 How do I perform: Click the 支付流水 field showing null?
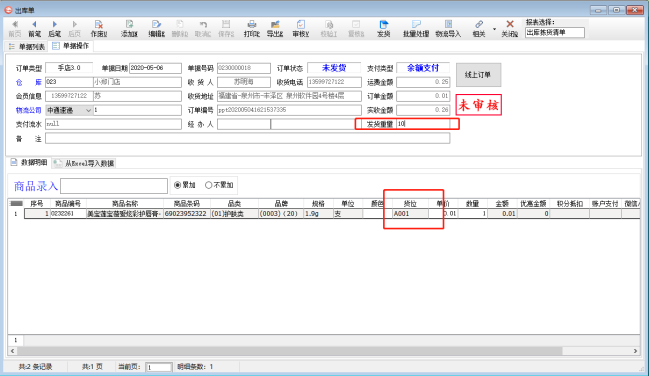(113, 124)
